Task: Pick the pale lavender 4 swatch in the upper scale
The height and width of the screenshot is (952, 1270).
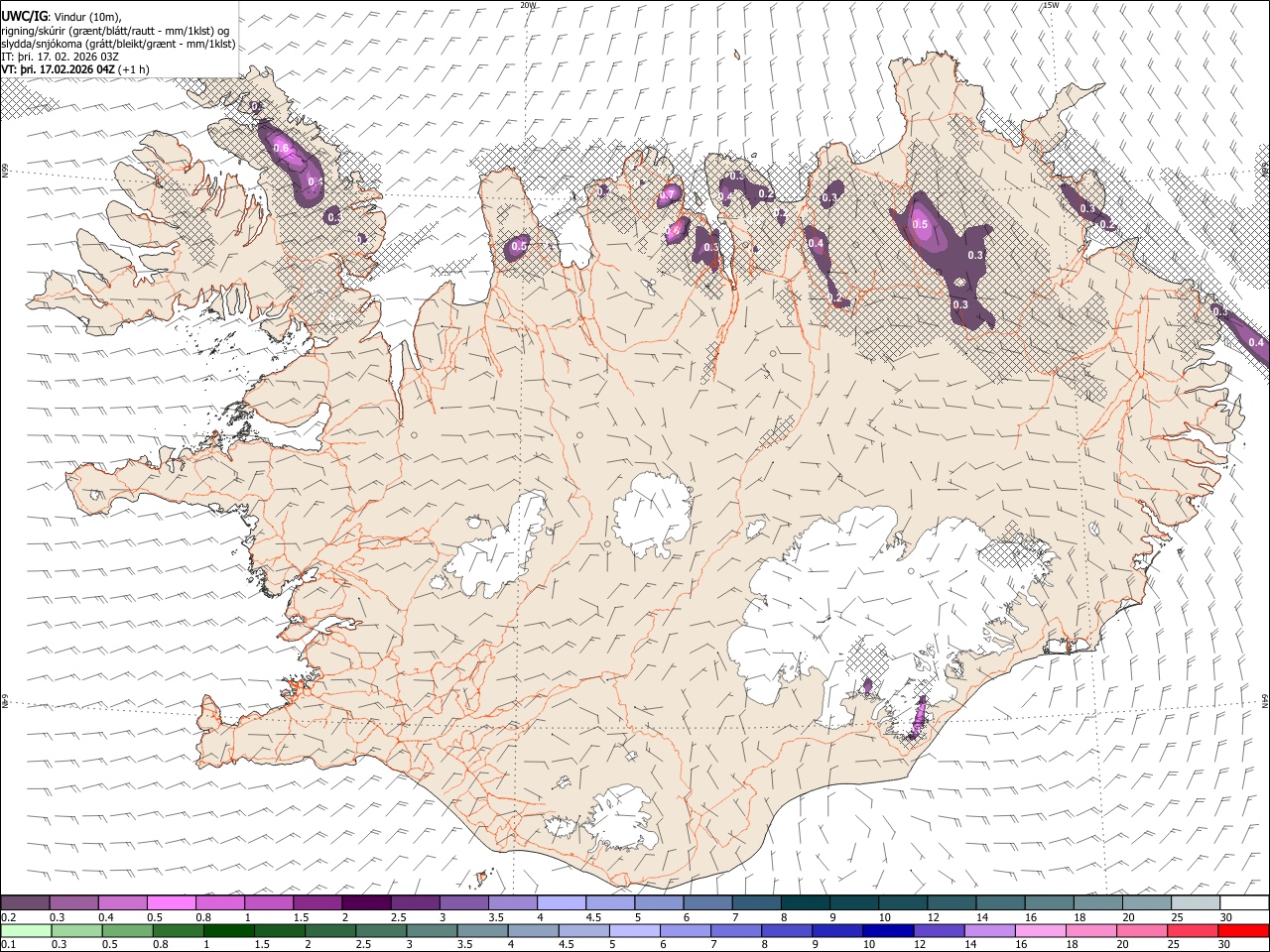Action: tap(561, 903)
